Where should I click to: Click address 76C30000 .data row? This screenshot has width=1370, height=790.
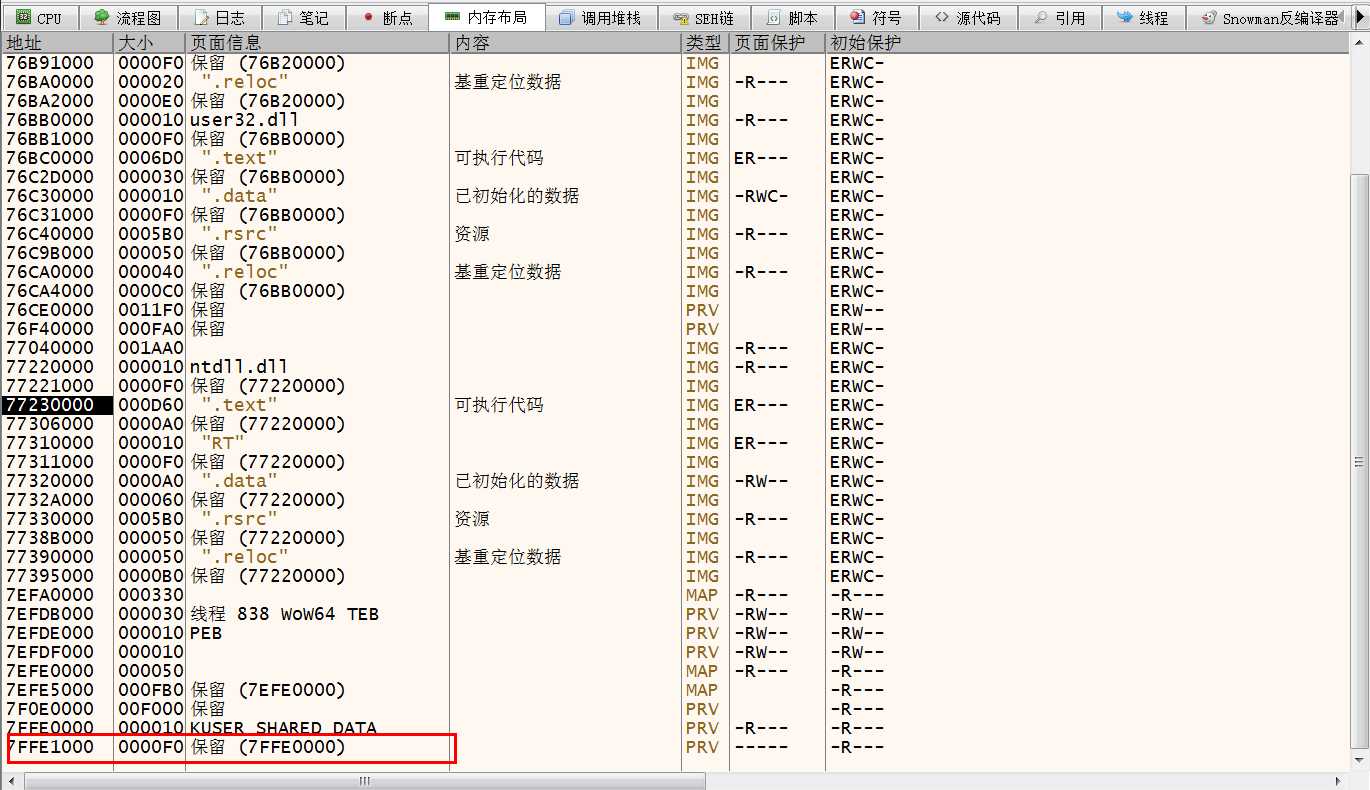pos(50,196)
